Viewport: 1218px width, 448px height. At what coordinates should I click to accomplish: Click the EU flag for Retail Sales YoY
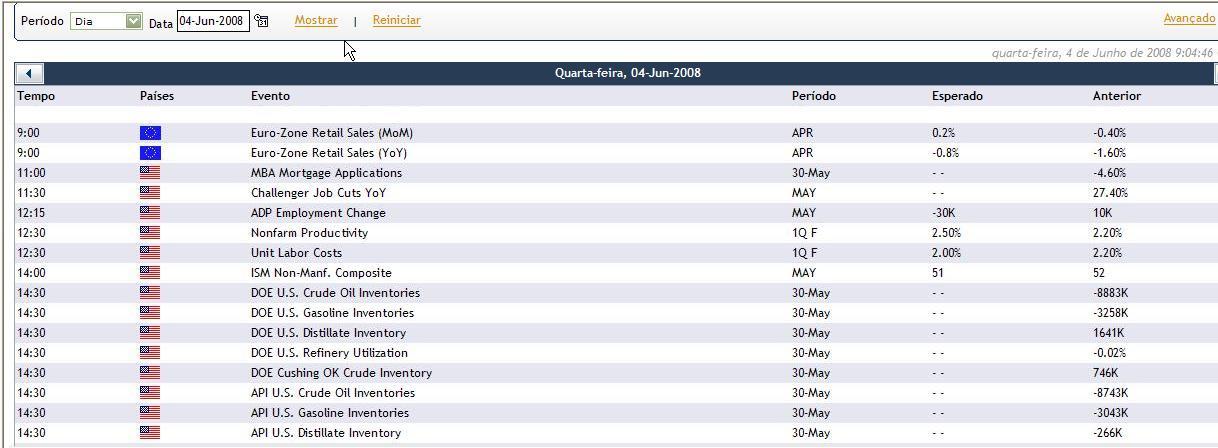[x=150, y=153]
